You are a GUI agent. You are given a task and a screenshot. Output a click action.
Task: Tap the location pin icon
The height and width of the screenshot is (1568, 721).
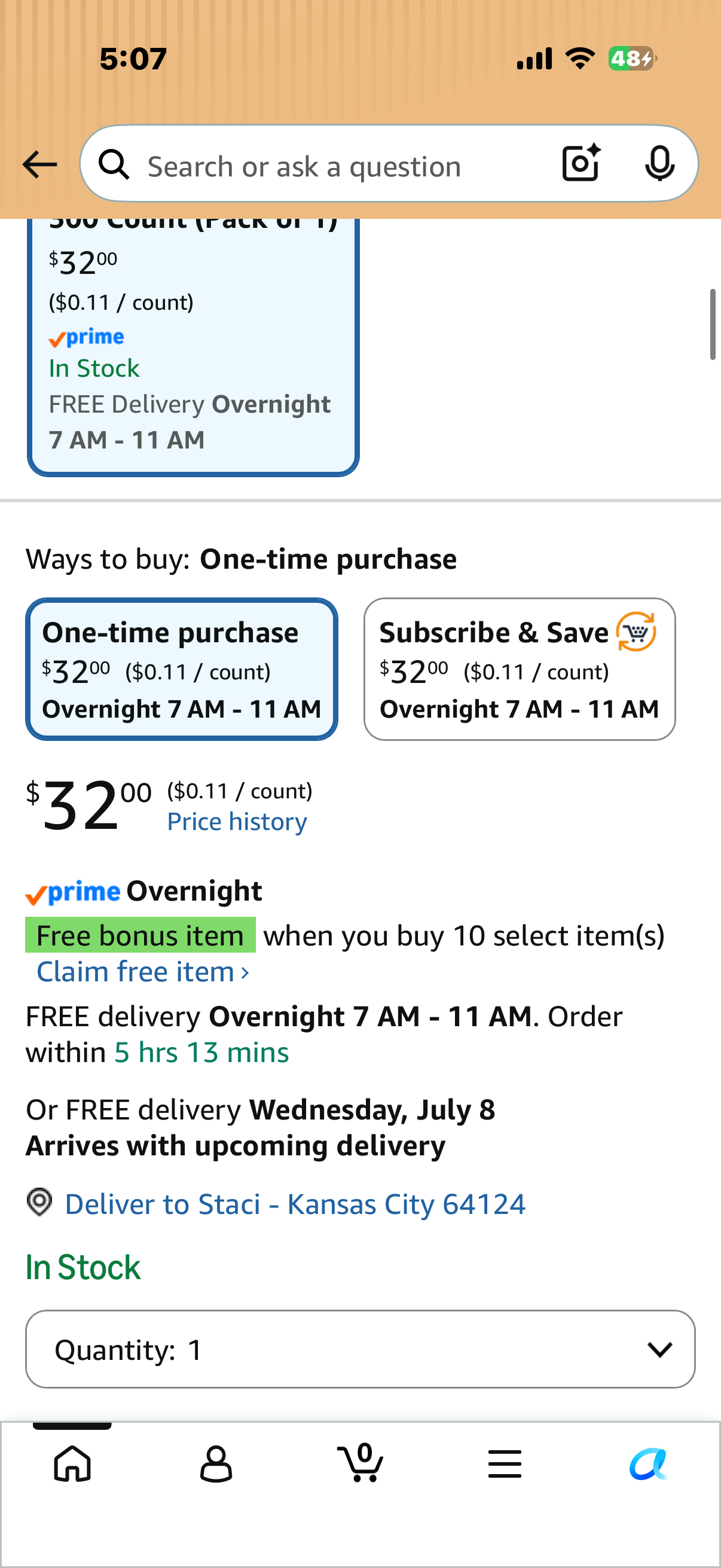[39, 1202]
